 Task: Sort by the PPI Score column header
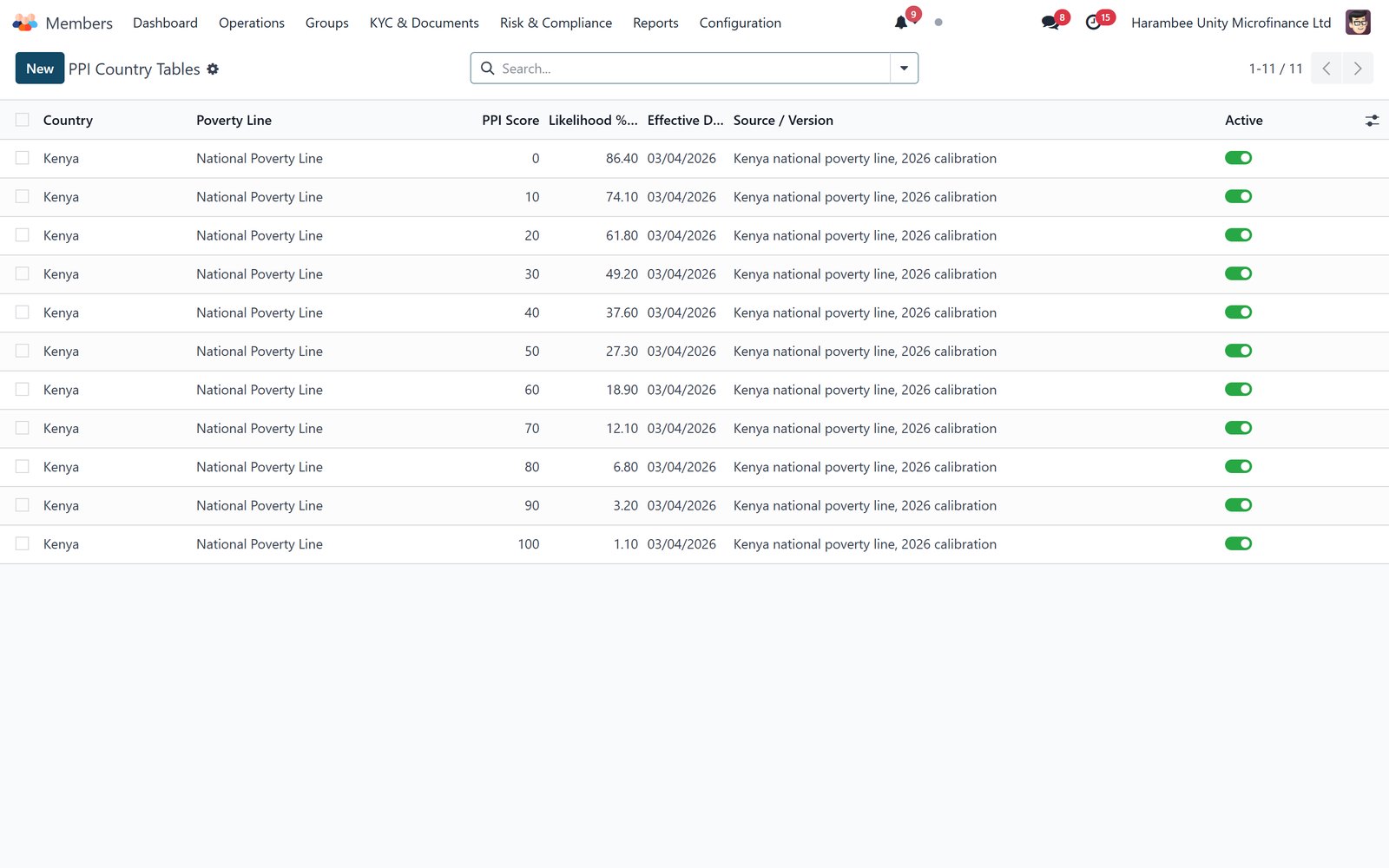pos(510,121)
